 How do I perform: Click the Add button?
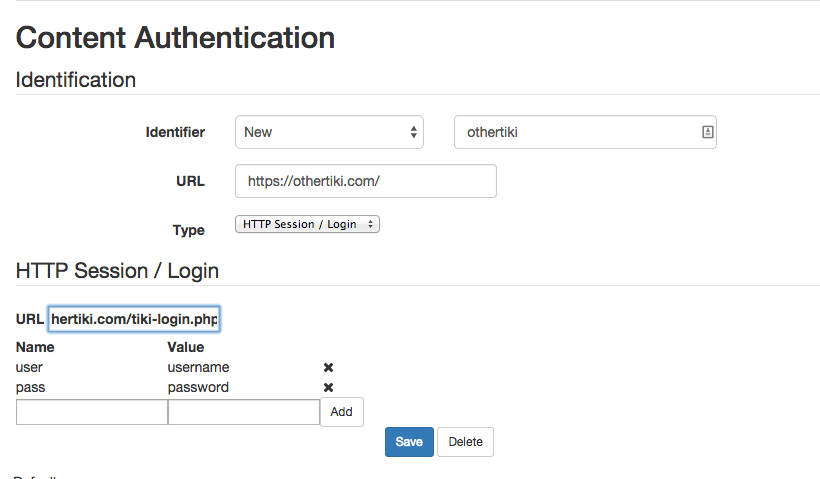[x=341, y=412]
